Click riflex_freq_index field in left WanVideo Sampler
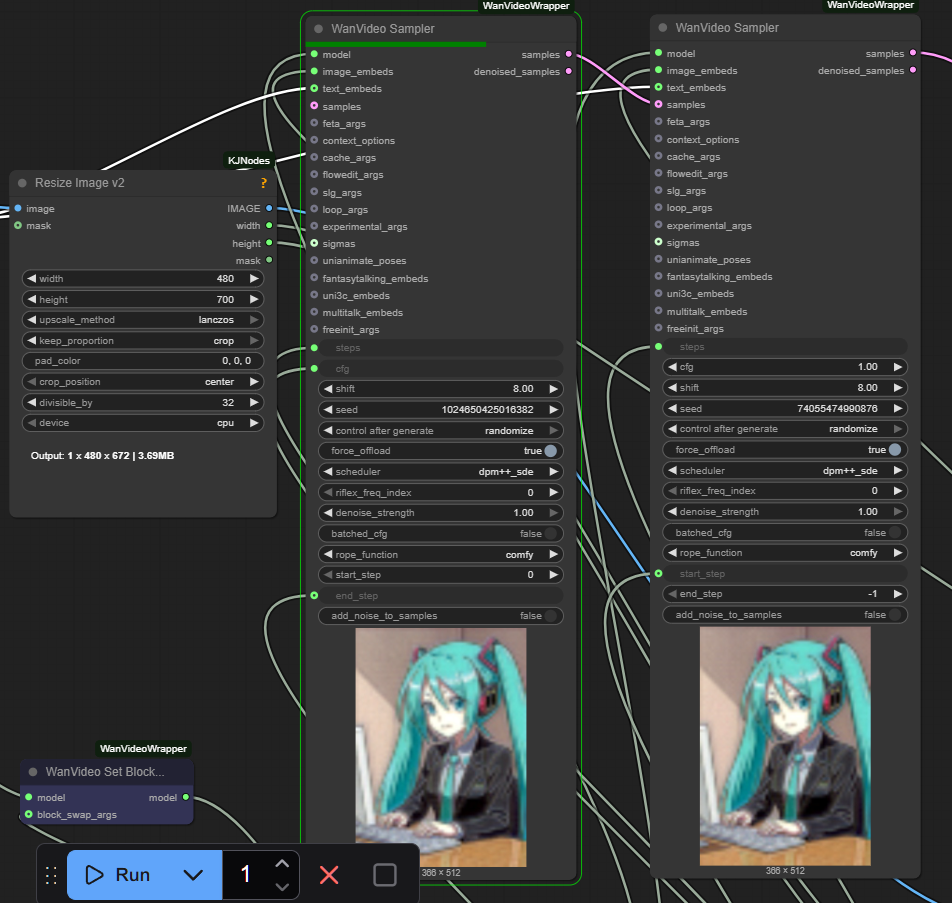Viewport: 952px width, 903px height. pos(441,492)
